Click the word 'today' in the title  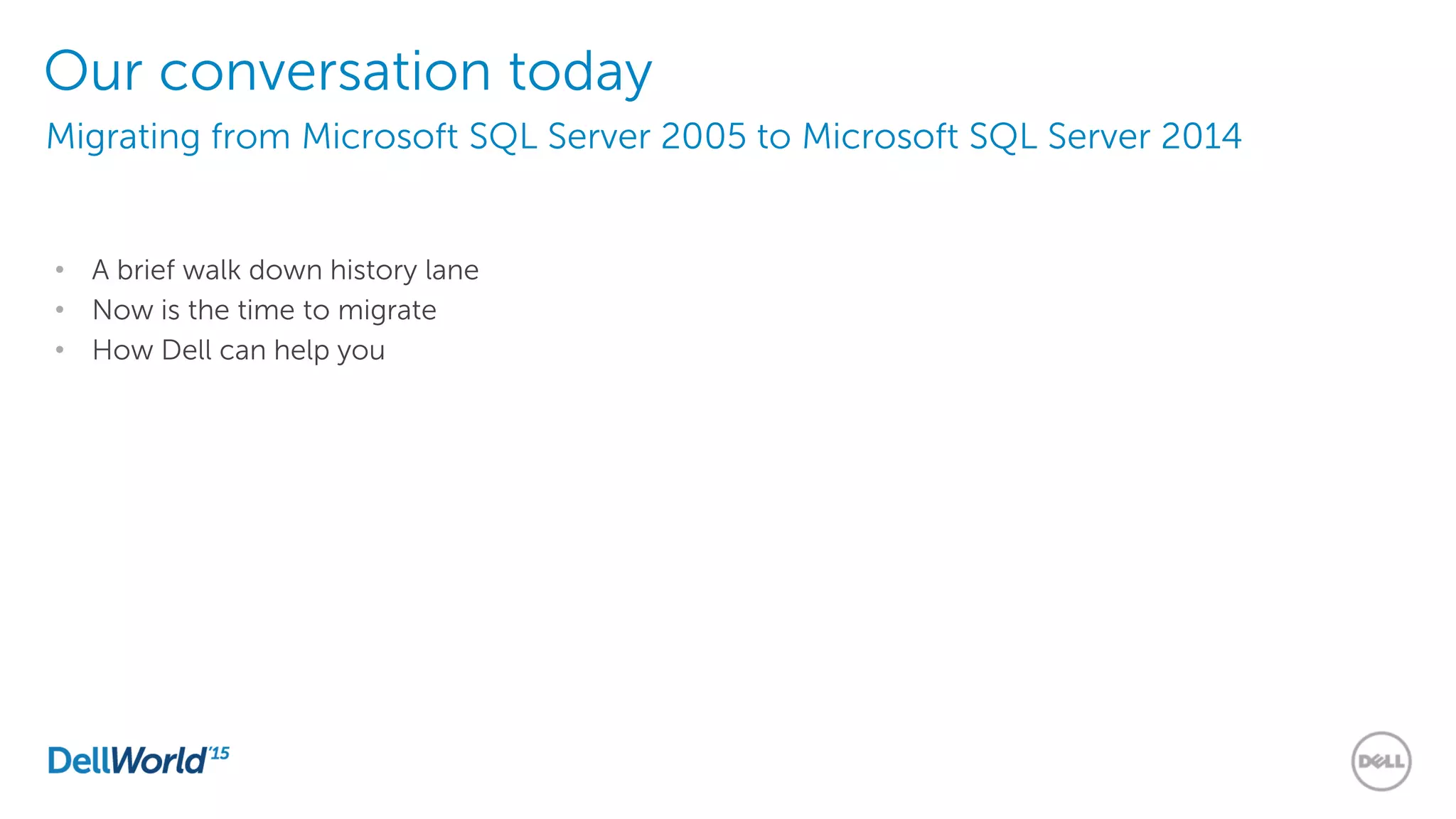click(x=580, y=72)
